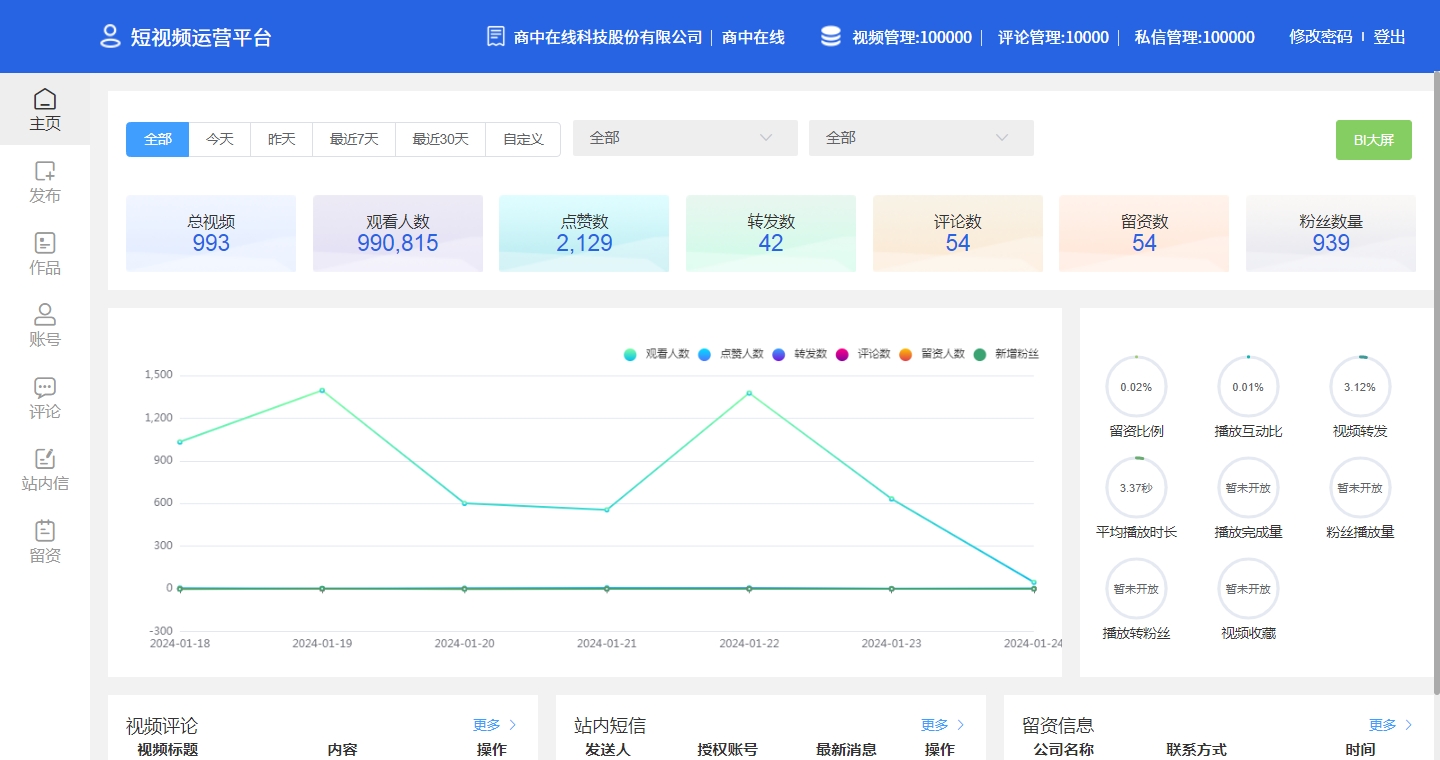Switch to the 今天 date filter tab
1440x760 pixels.
point(220,139)
